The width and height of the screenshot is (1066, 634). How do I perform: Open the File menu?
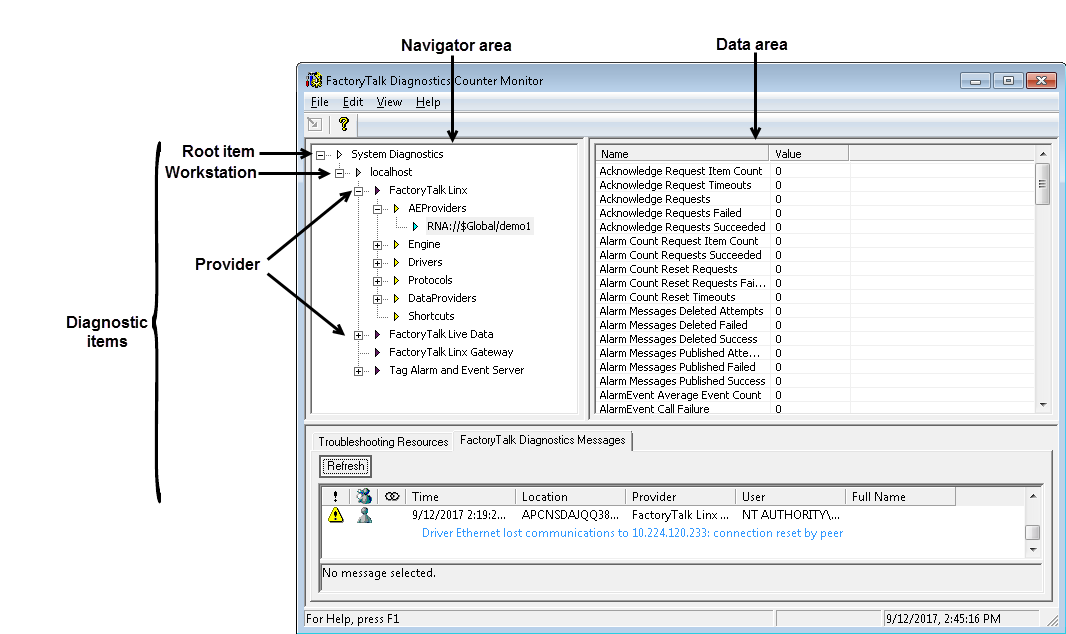pyautogui.click(x=319, y=102)
